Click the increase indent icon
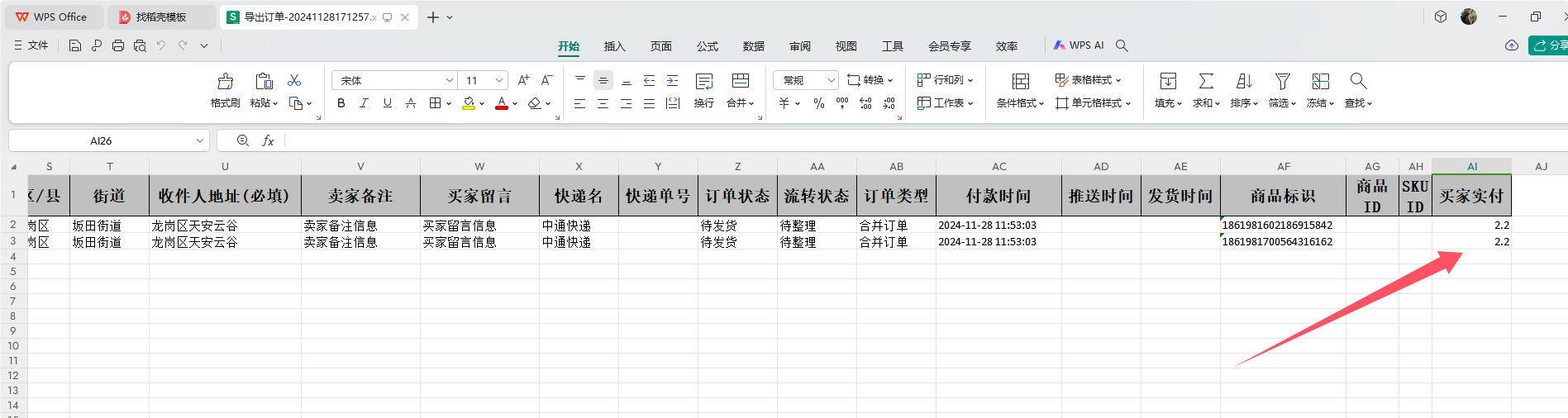The height and width of the screenshot is (418, 1568). (673, 80)
